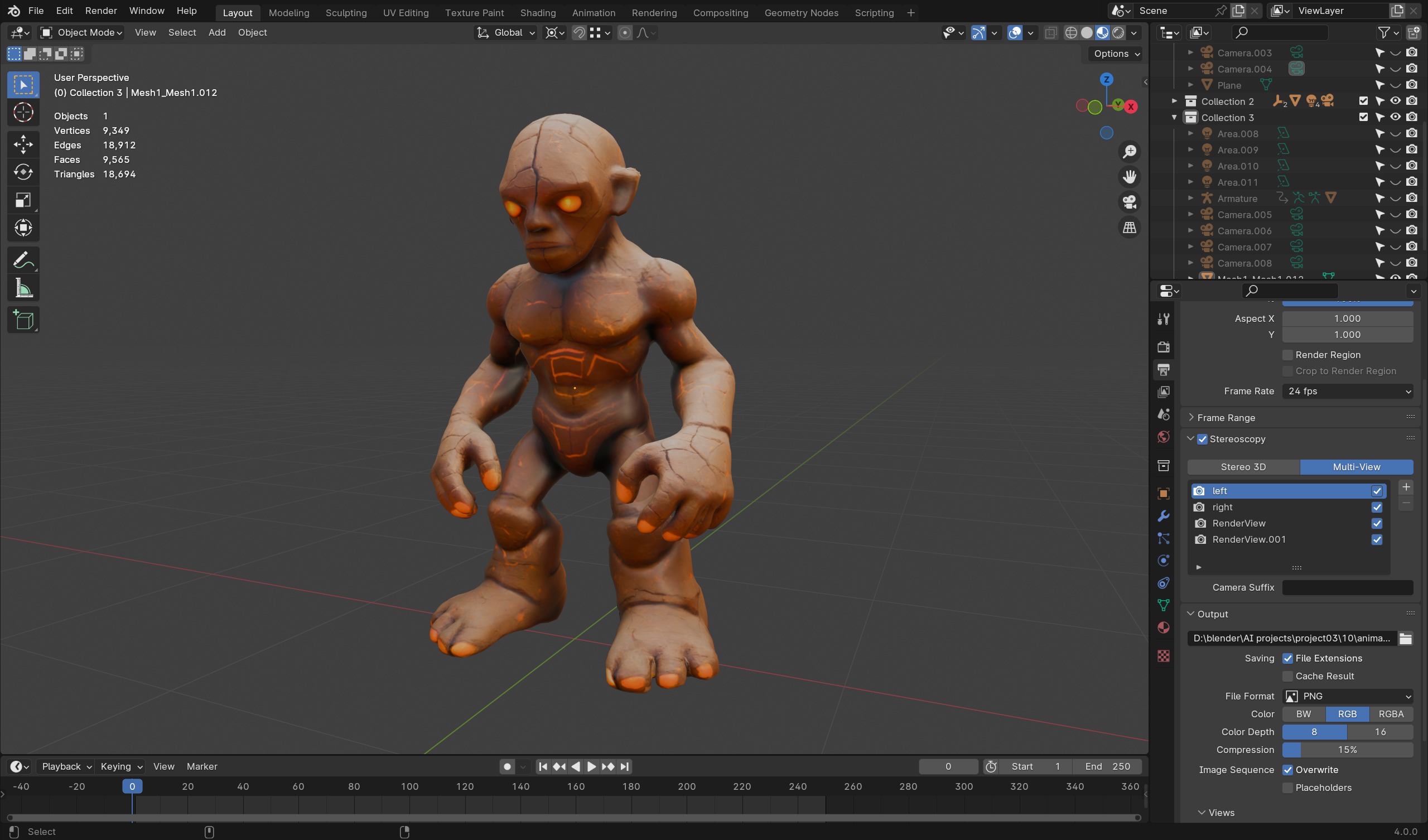Toggle X-ray view button
The image size is (1428, 840).
coord(1050,33)
